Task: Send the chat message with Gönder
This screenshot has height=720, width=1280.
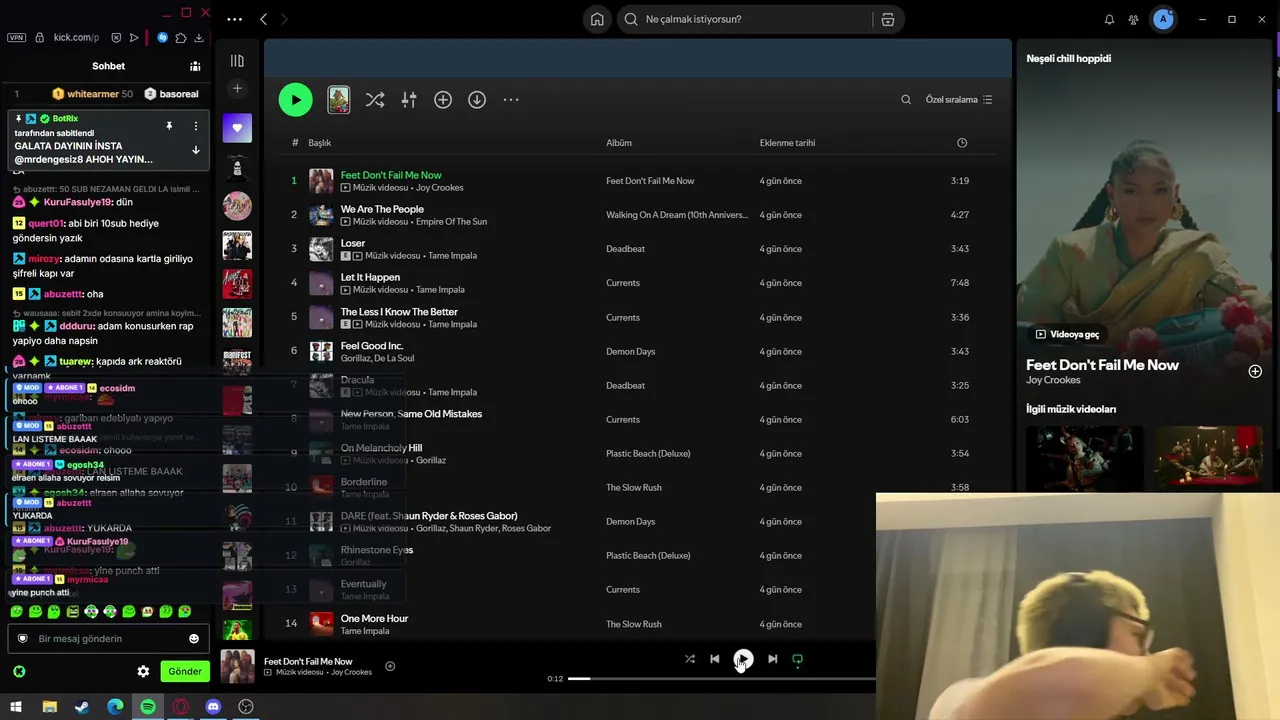Action: [185, 671]
